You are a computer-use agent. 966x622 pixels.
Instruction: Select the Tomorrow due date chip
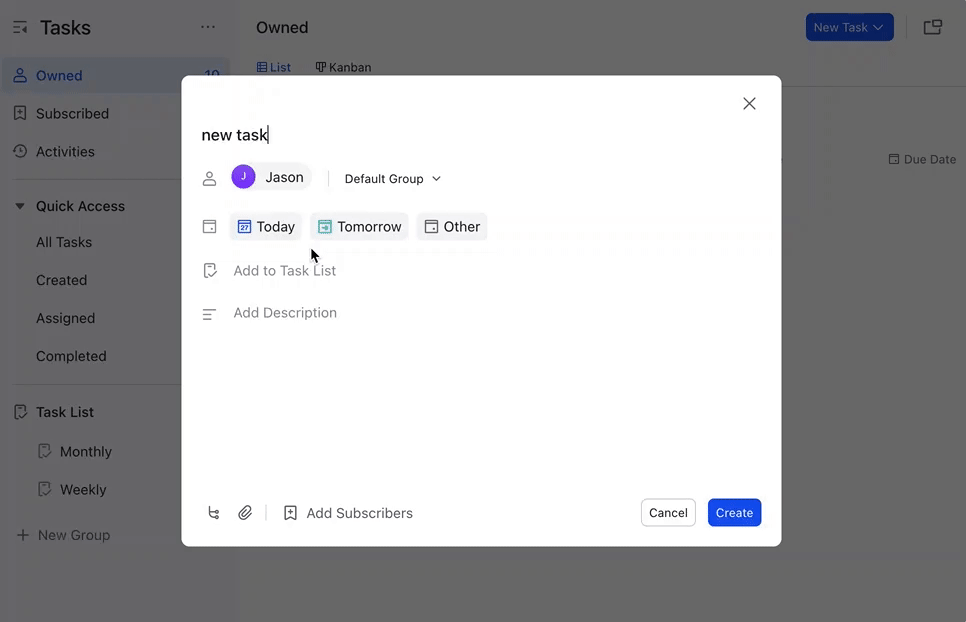[x=359, y=226]
